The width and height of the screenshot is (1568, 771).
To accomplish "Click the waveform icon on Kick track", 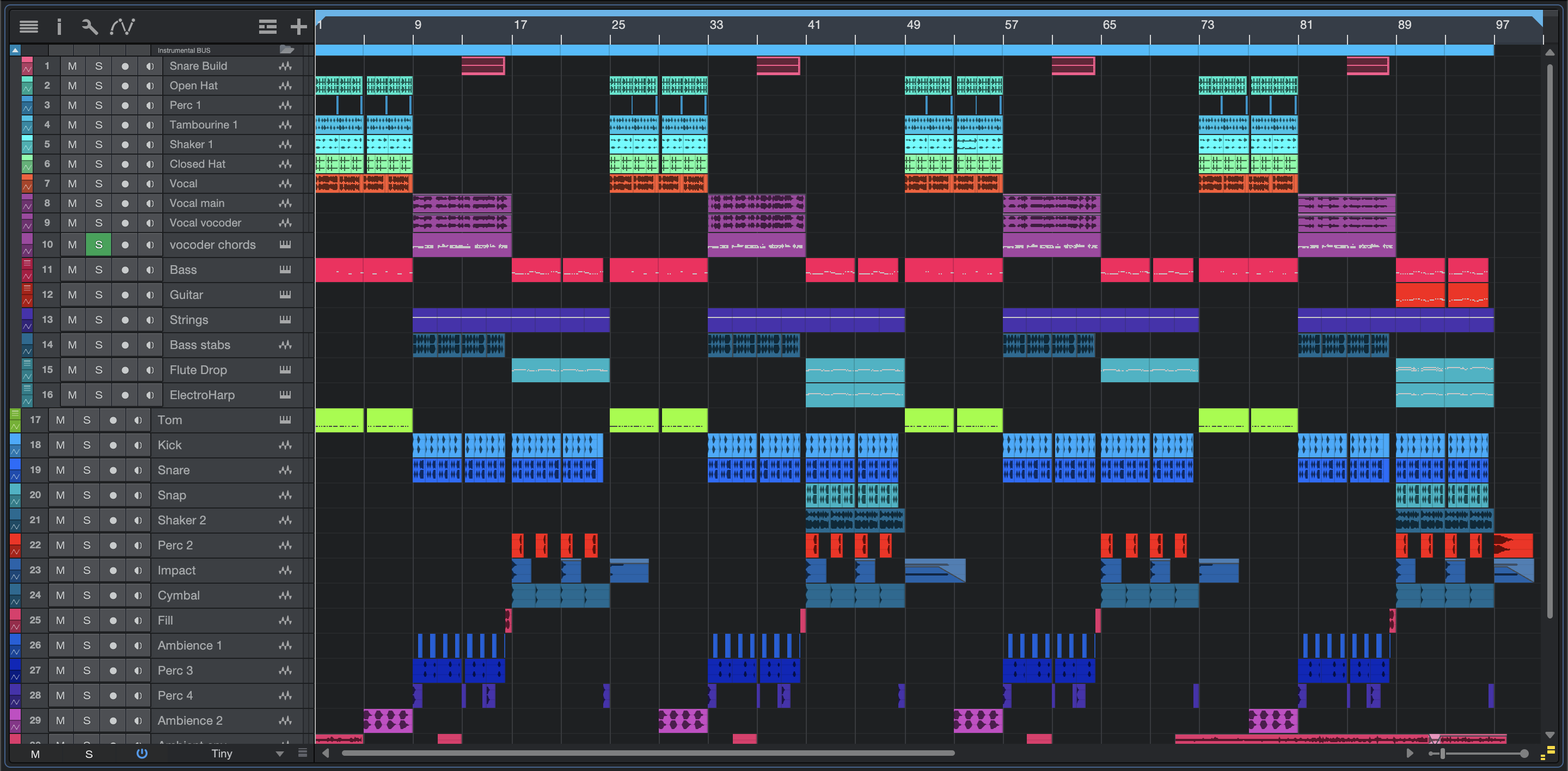I will click(285, 445).
